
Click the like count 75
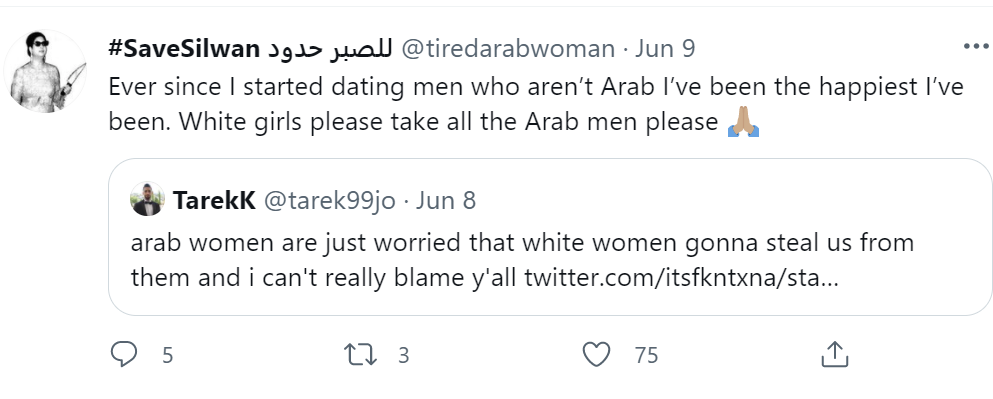[647, 355]
